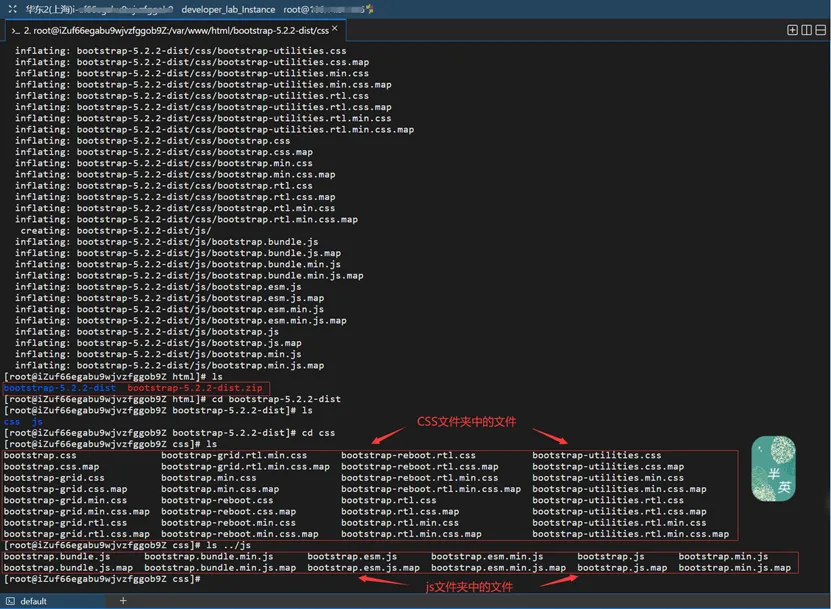Click the 华东2(上海) region label

[x=50, y=9]
